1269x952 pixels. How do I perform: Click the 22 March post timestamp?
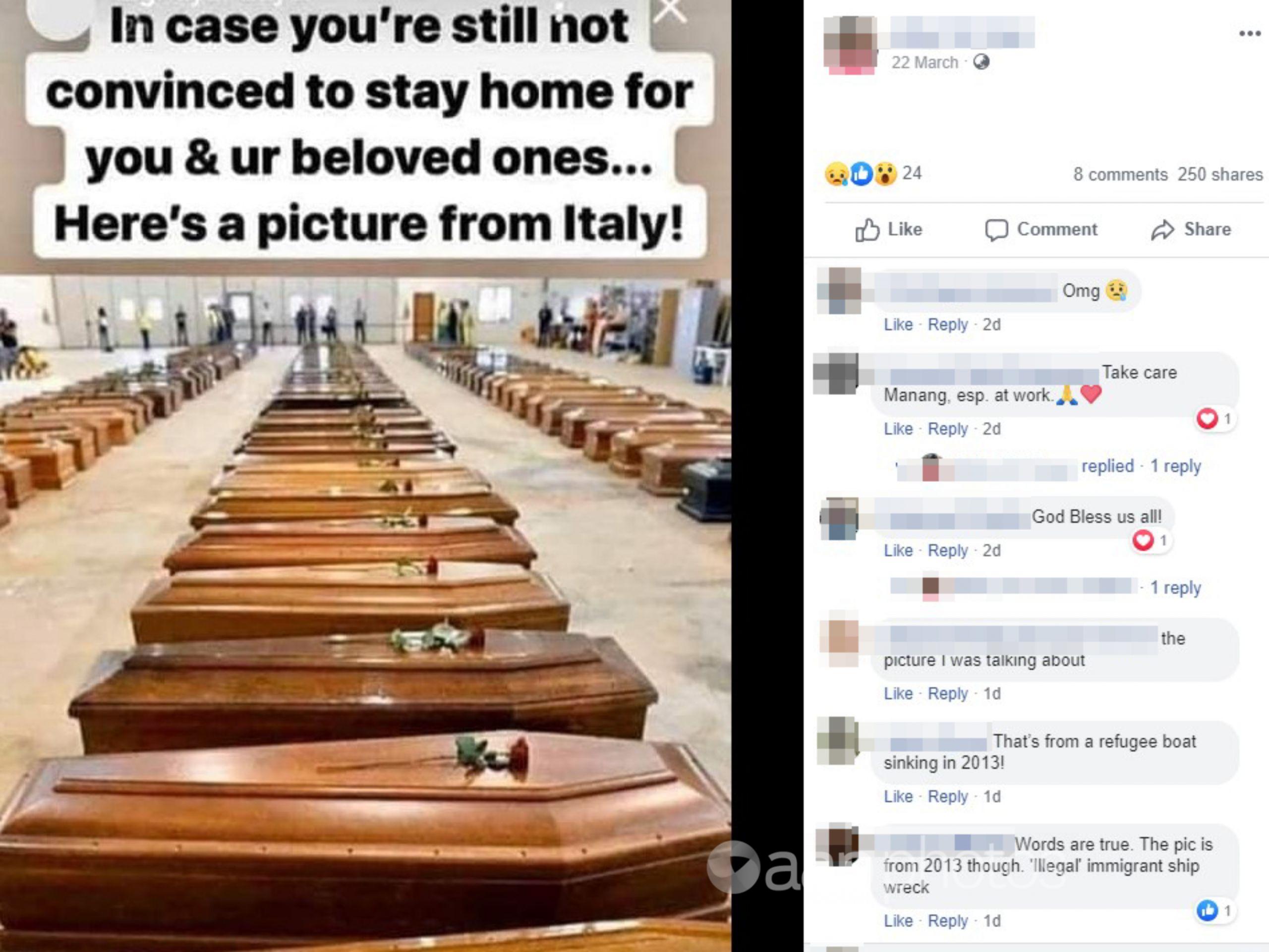(x=924, y=62)
